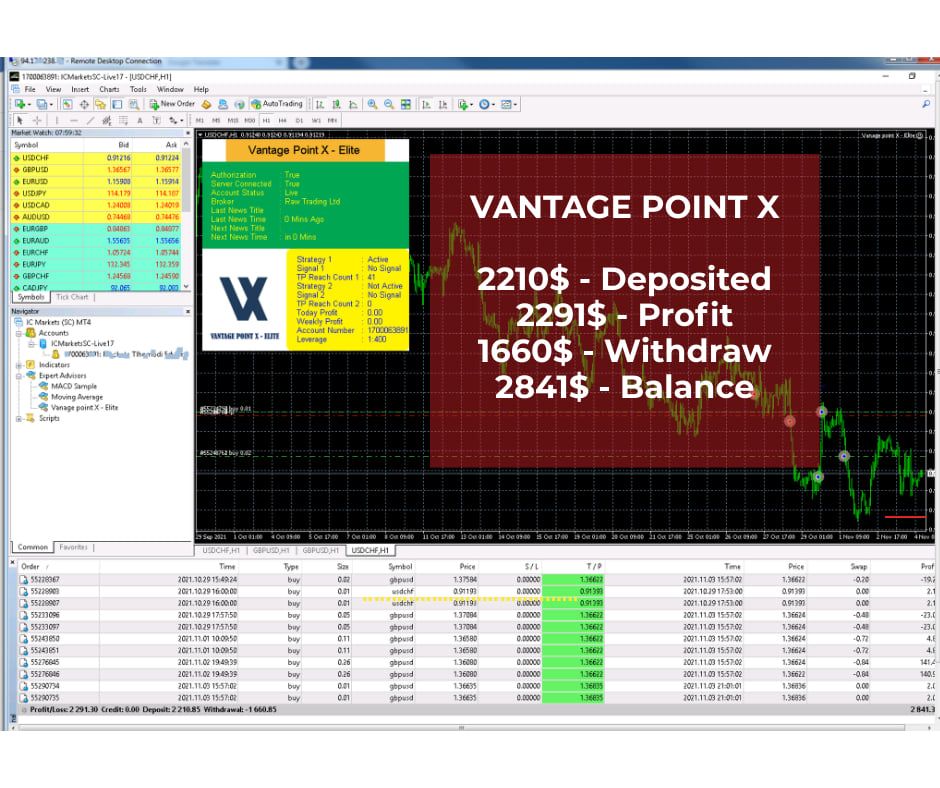
Task: Toggle chart Auto Scroll icon
Action: tap(426, 104)
